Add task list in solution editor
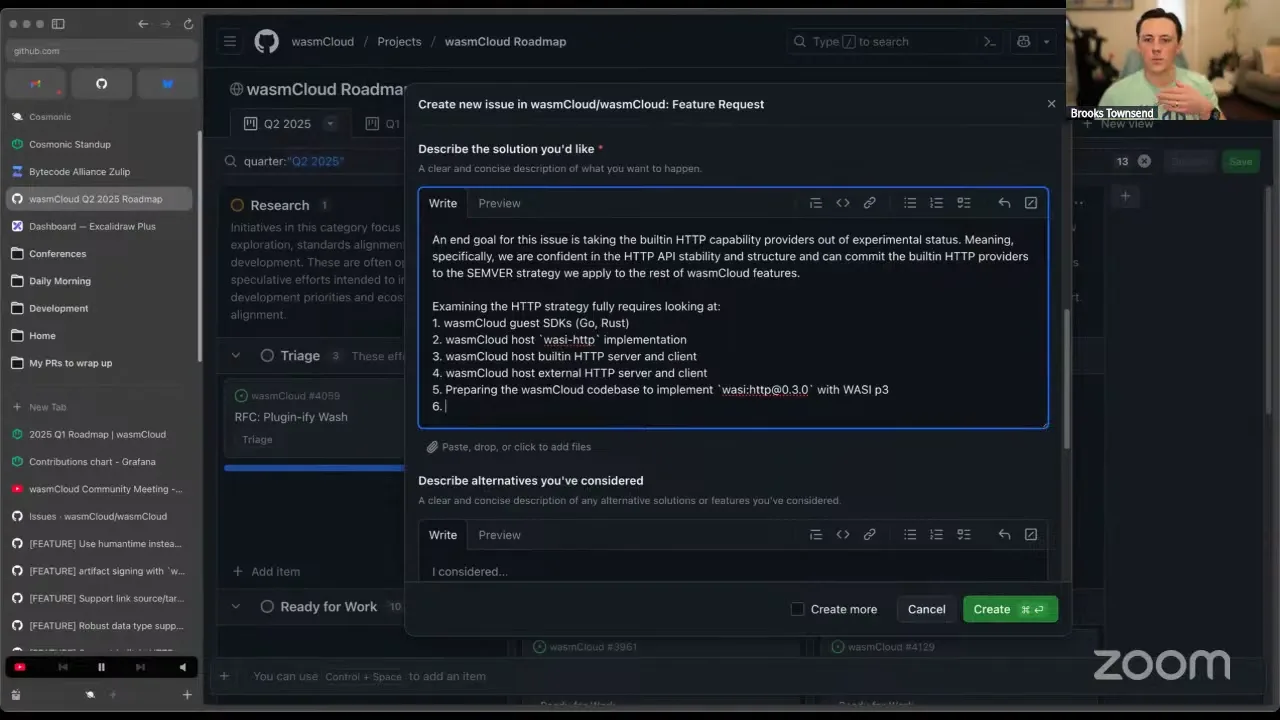Image resolution: width=1280 pixels, height=720 pixels. 964,203
